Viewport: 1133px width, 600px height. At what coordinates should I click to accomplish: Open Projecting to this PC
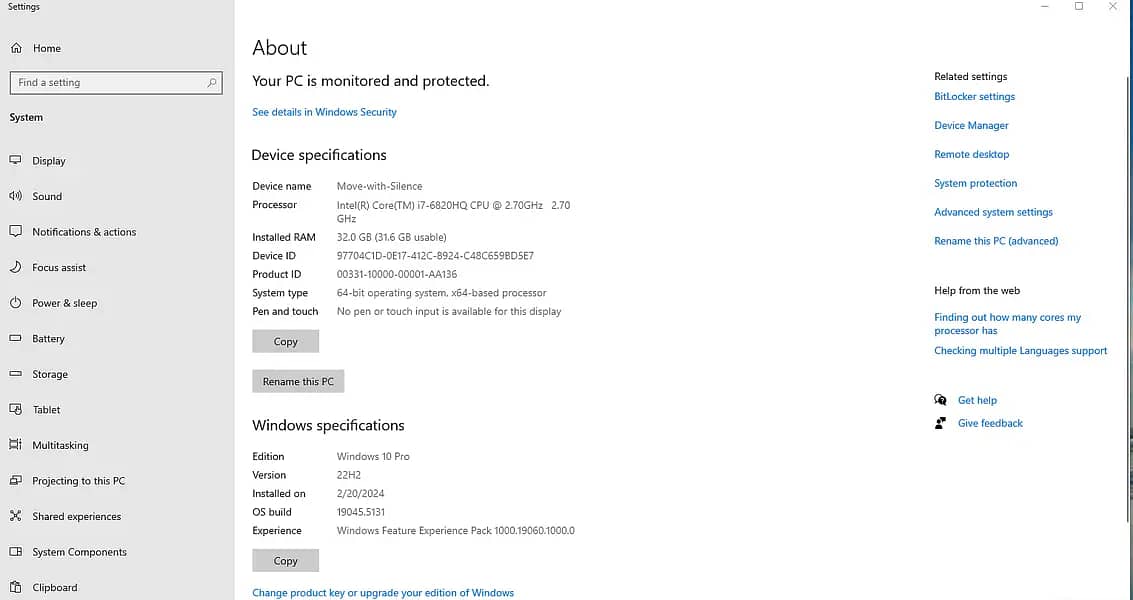[x=78, y=481]
